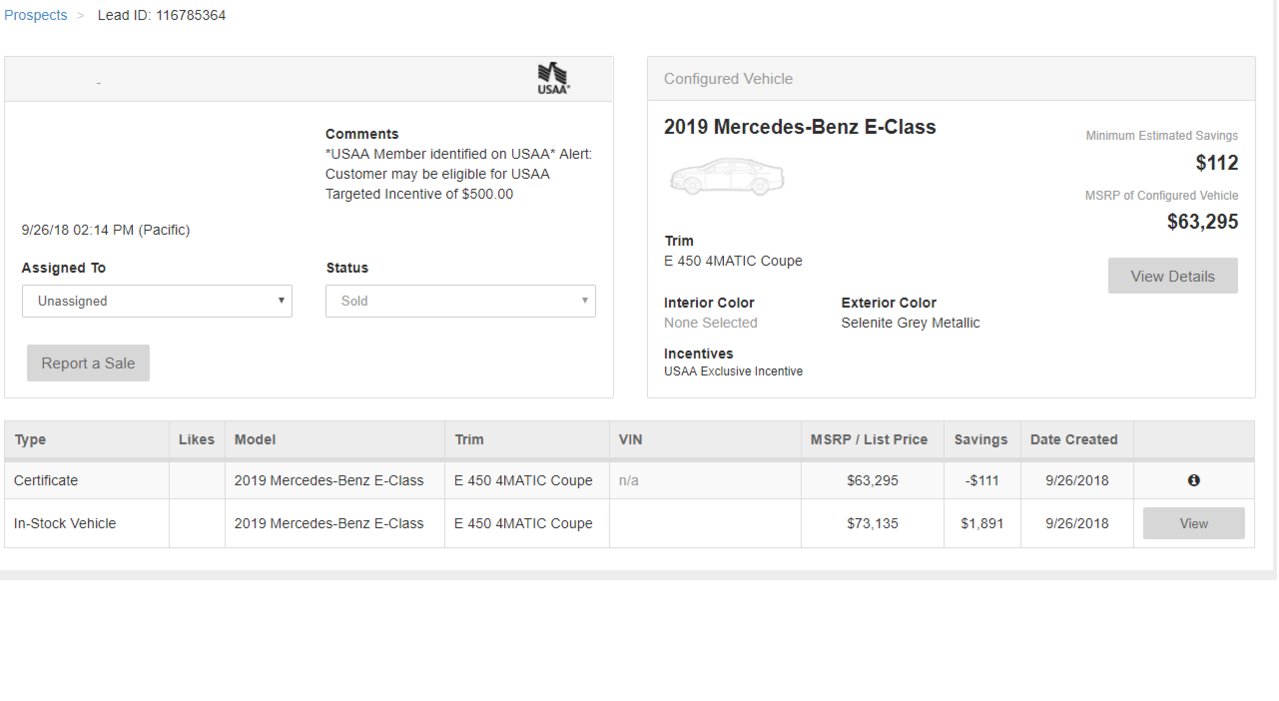Click the USAA logo icon
The image size is (1279, 701).
pos(553,79)
